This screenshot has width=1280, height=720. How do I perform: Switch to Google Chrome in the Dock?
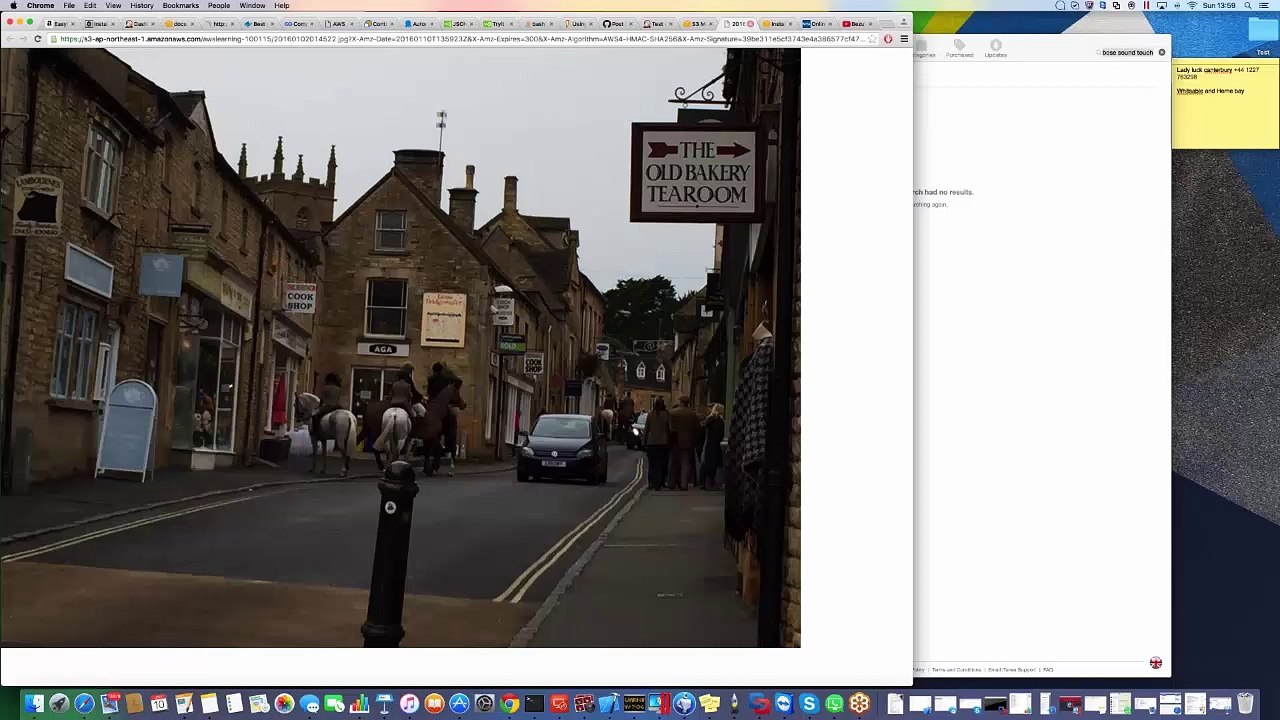[x=509, y=704]
